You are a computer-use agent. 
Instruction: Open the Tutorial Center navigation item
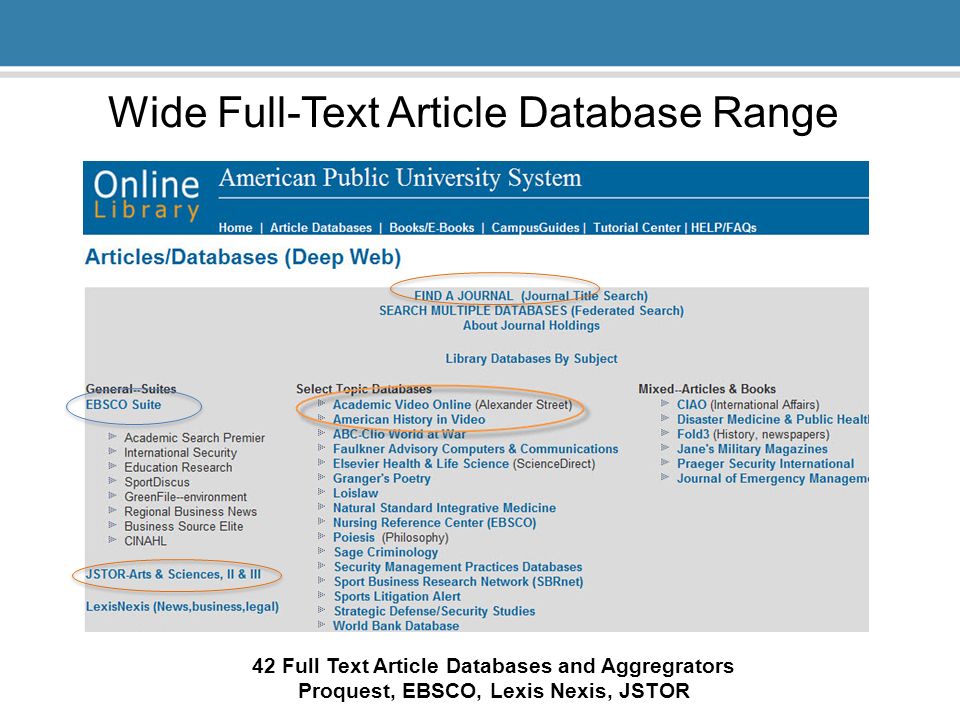(637, 228)
